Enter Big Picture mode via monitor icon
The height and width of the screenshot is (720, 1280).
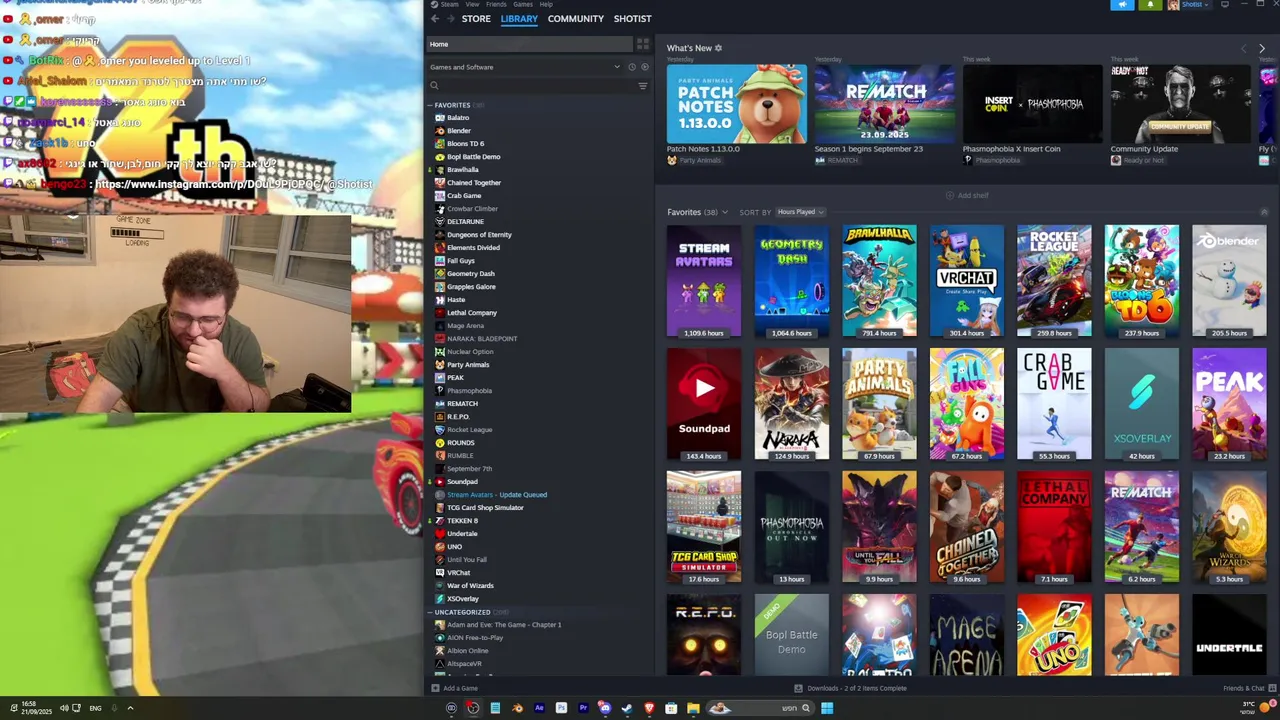pyautogui.click(x=1224, y=5)
